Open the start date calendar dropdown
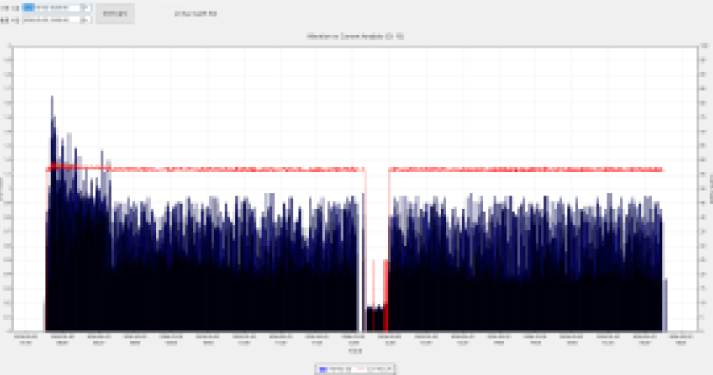713x375 pixels. tap(85, 8)
